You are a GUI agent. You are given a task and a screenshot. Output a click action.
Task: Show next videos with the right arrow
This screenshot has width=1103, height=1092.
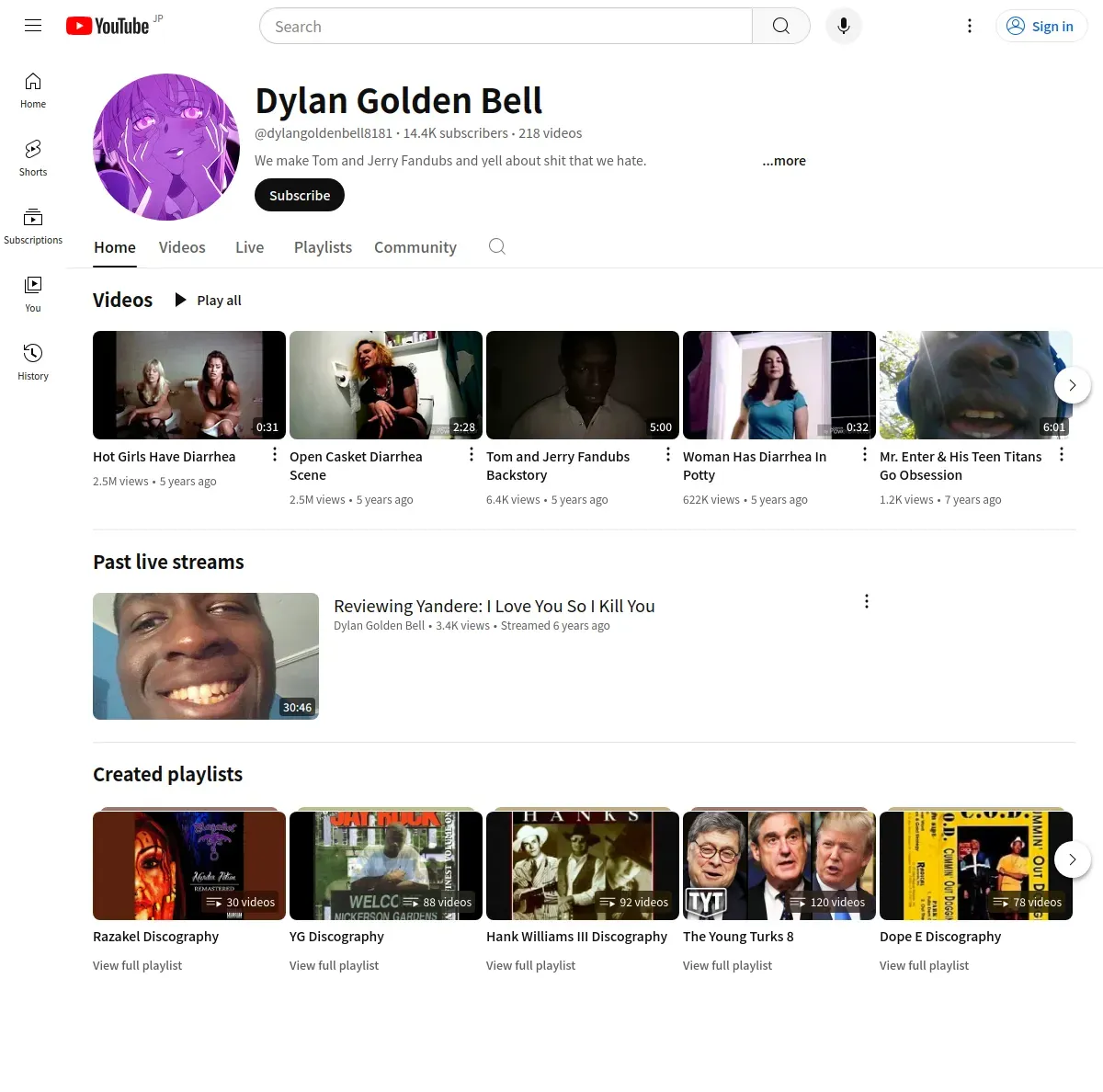[x=1072, y=385]
